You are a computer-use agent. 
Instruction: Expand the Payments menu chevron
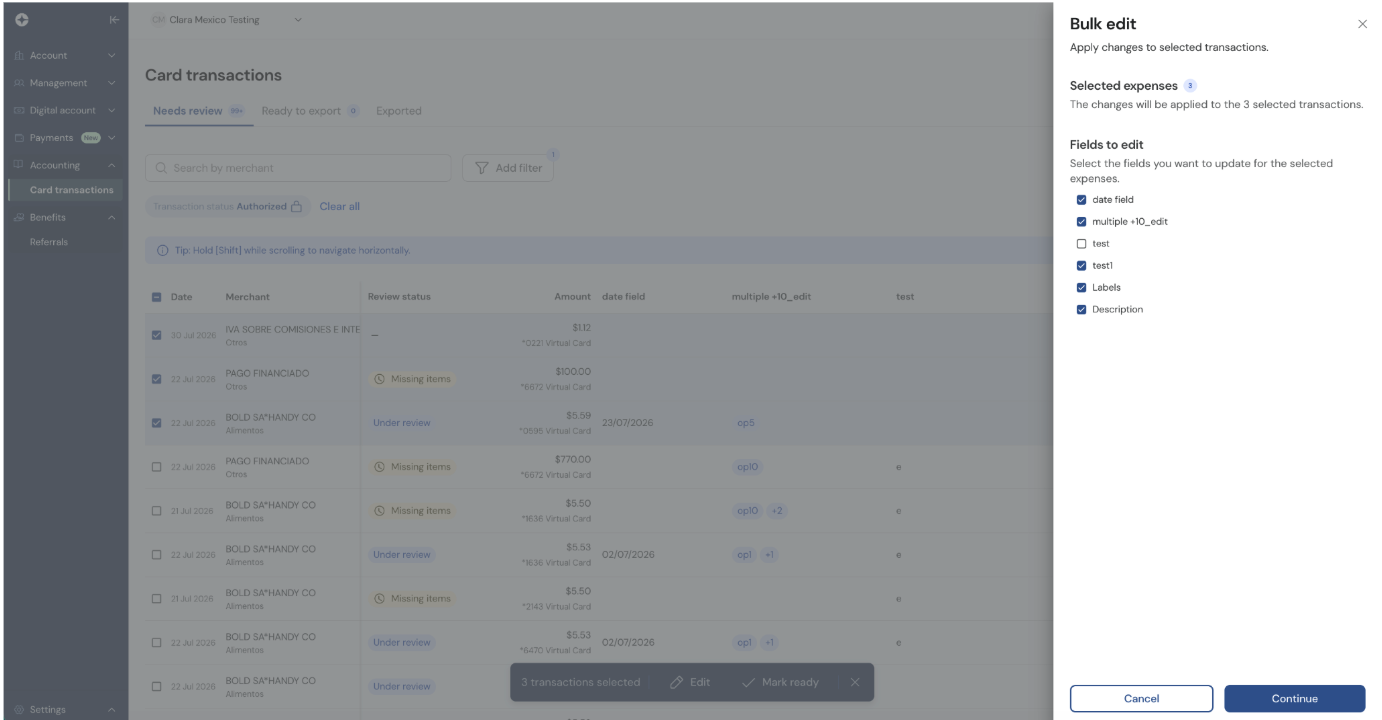112,138
